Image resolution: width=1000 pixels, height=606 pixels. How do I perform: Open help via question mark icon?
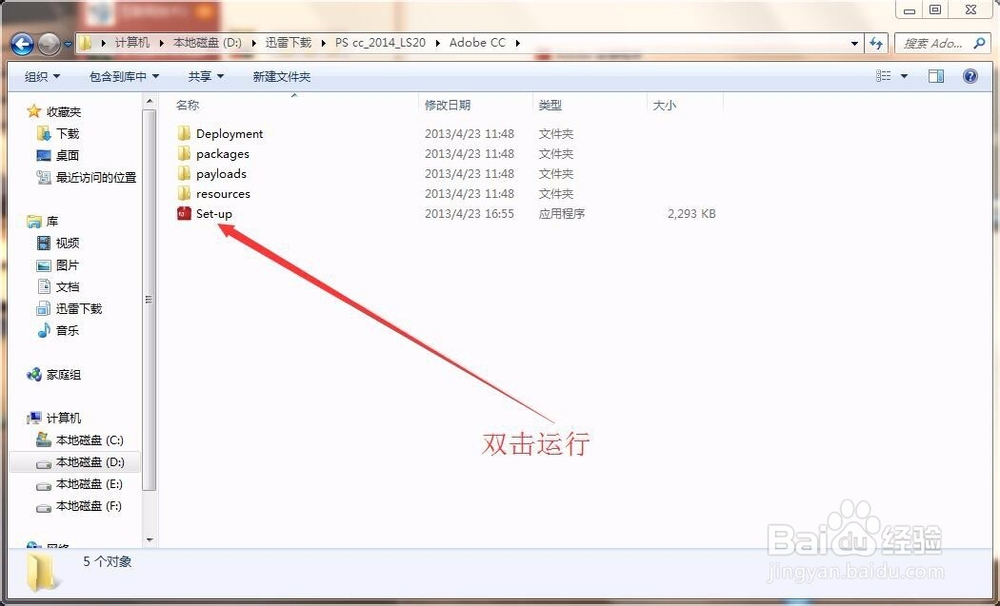pos(970,77)
